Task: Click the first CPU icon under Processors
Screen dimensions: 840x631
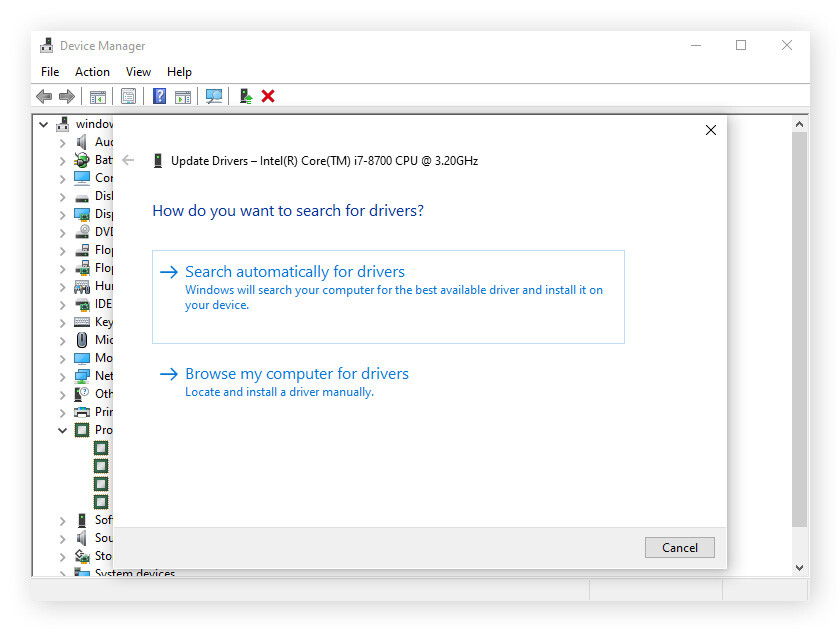Action: [99, 448]
